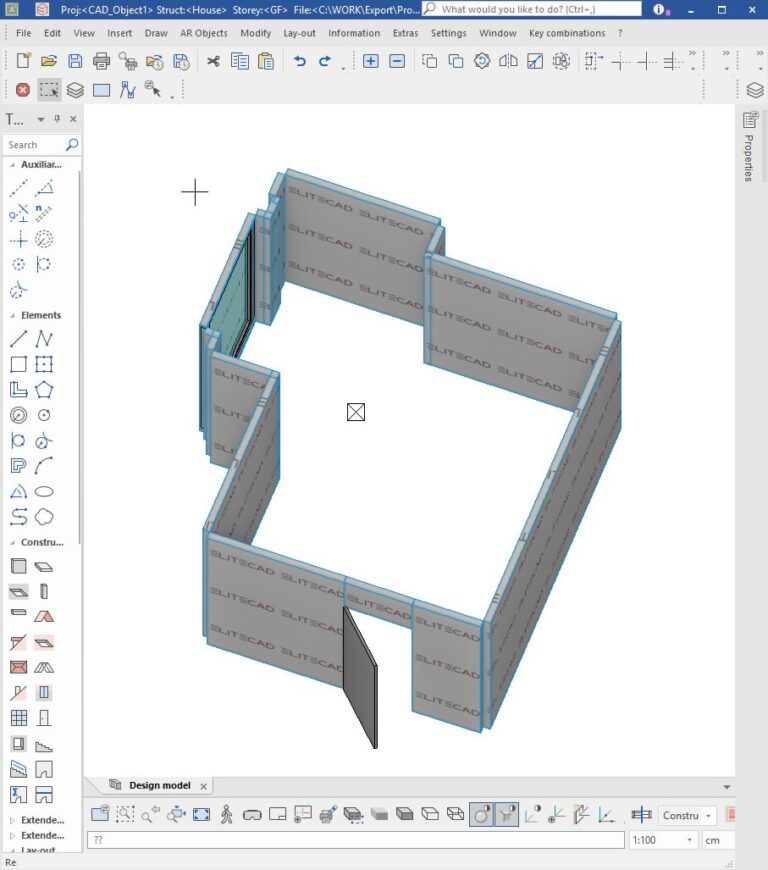Click the Print icon
Viewport: 768px width, 870px height.
[x=102, y=60]
